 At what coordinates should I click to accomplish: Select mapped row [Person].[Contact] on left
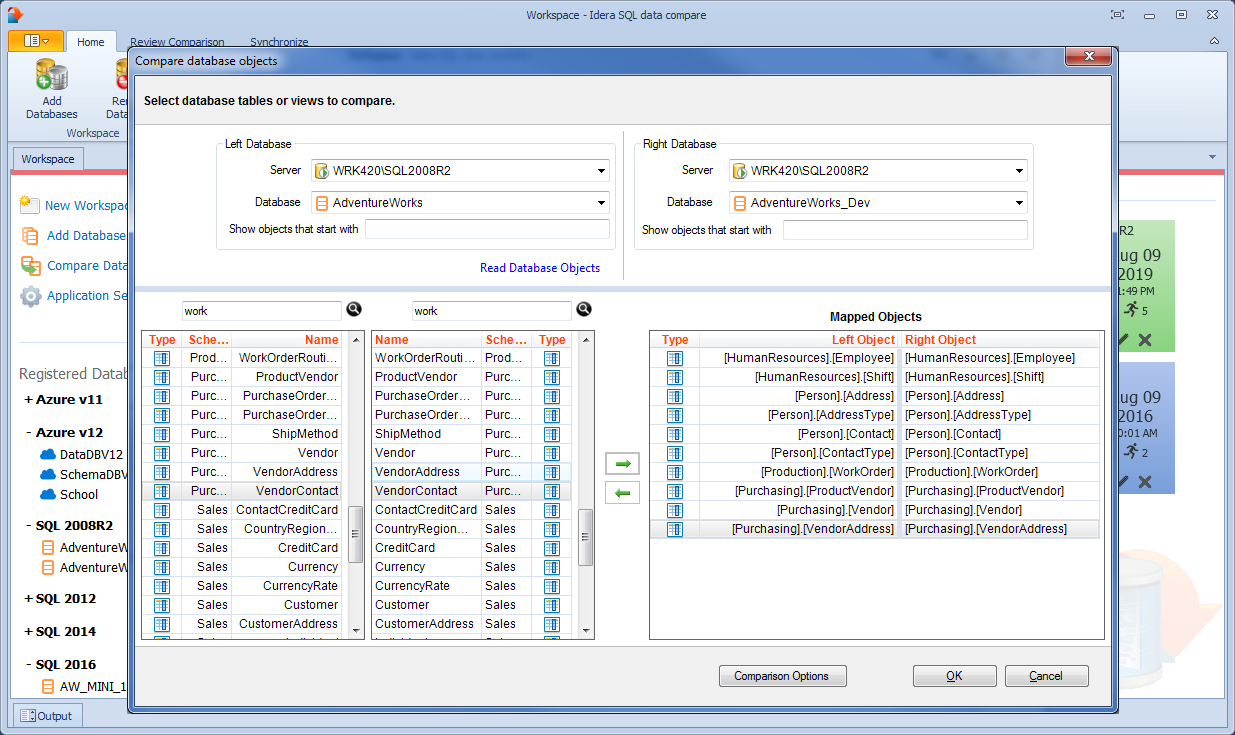pyautogui.click(x=845, y=434)
